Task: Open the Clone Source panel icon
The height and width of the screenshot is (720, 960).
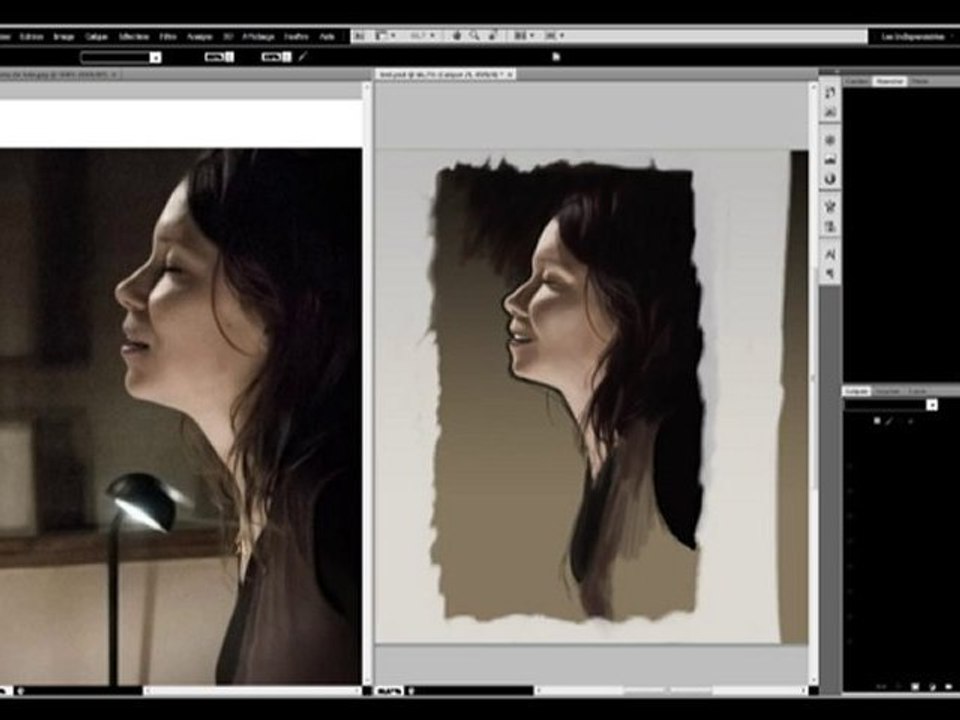Action: click(830, 227)
